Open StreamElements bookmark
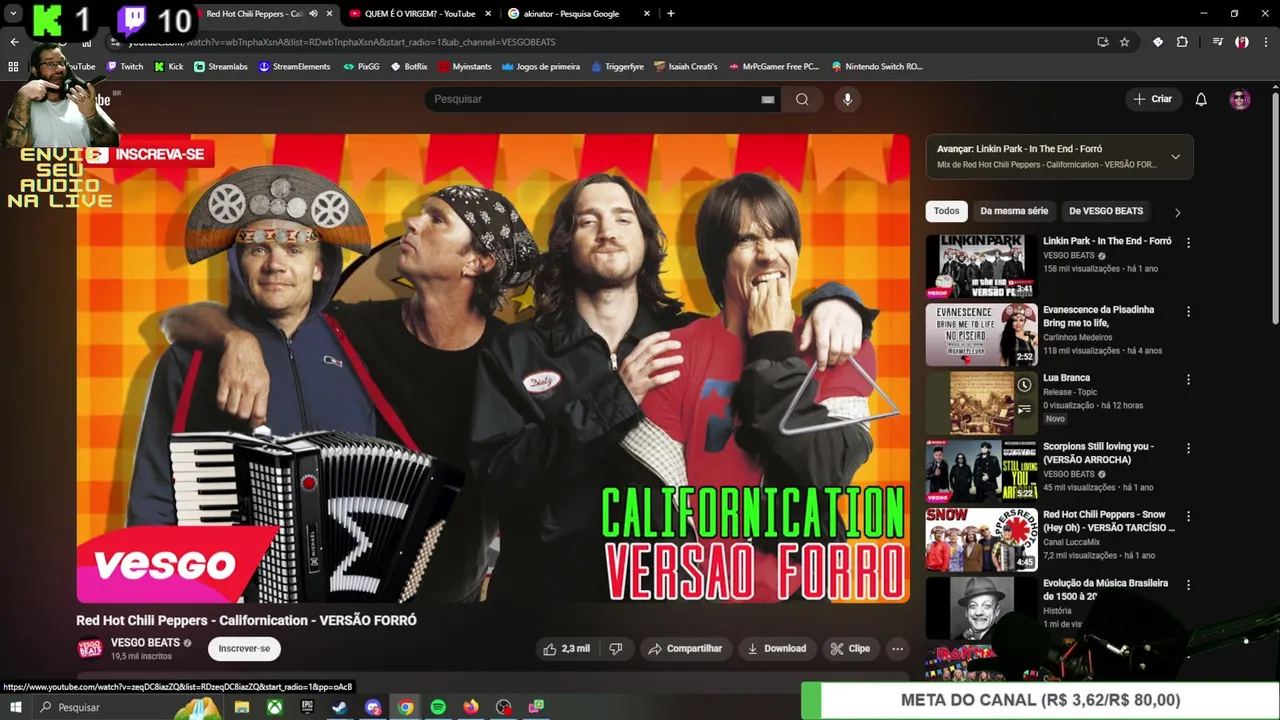Image resolution: width=1280 pixels, height=720 pixels. point(294,67)
